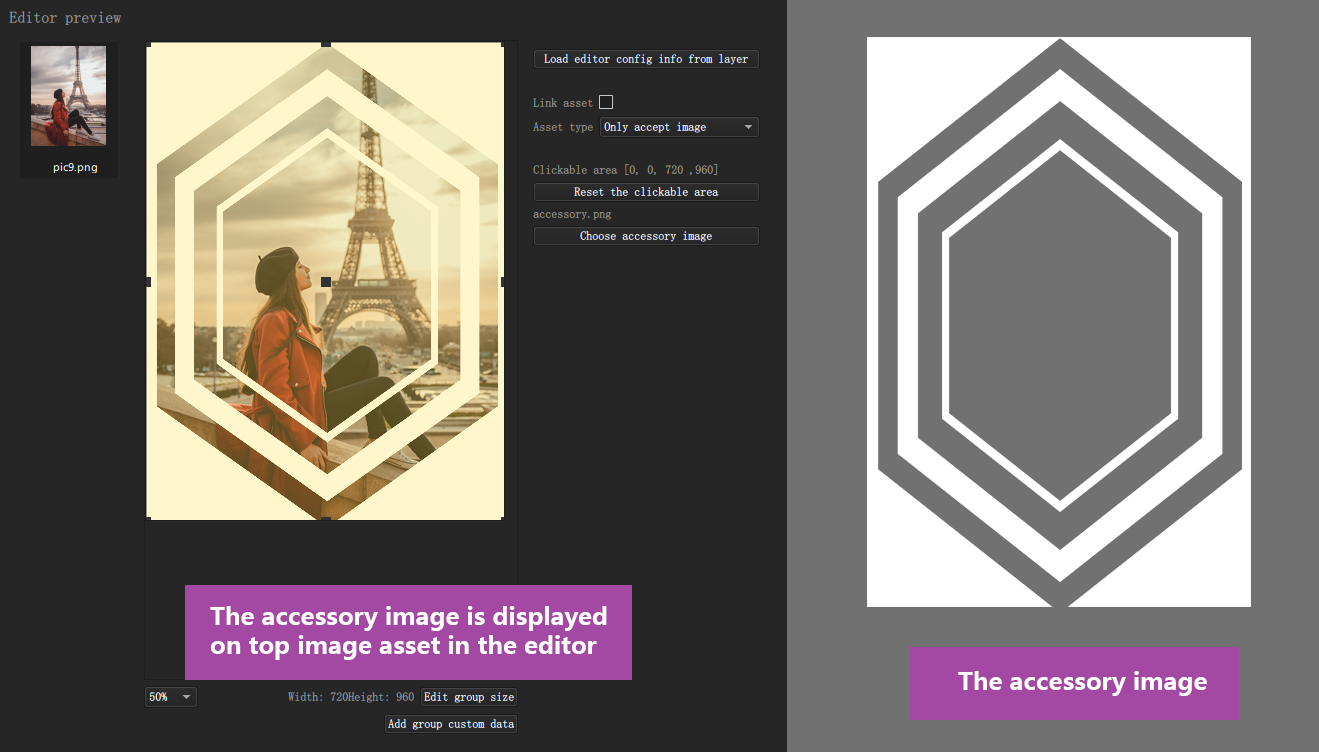This screenshot has height=752, width=1319.
Task: Click the bottom-right corner handle of canvas
Action: pyautogui.click(x=502, y=518)
